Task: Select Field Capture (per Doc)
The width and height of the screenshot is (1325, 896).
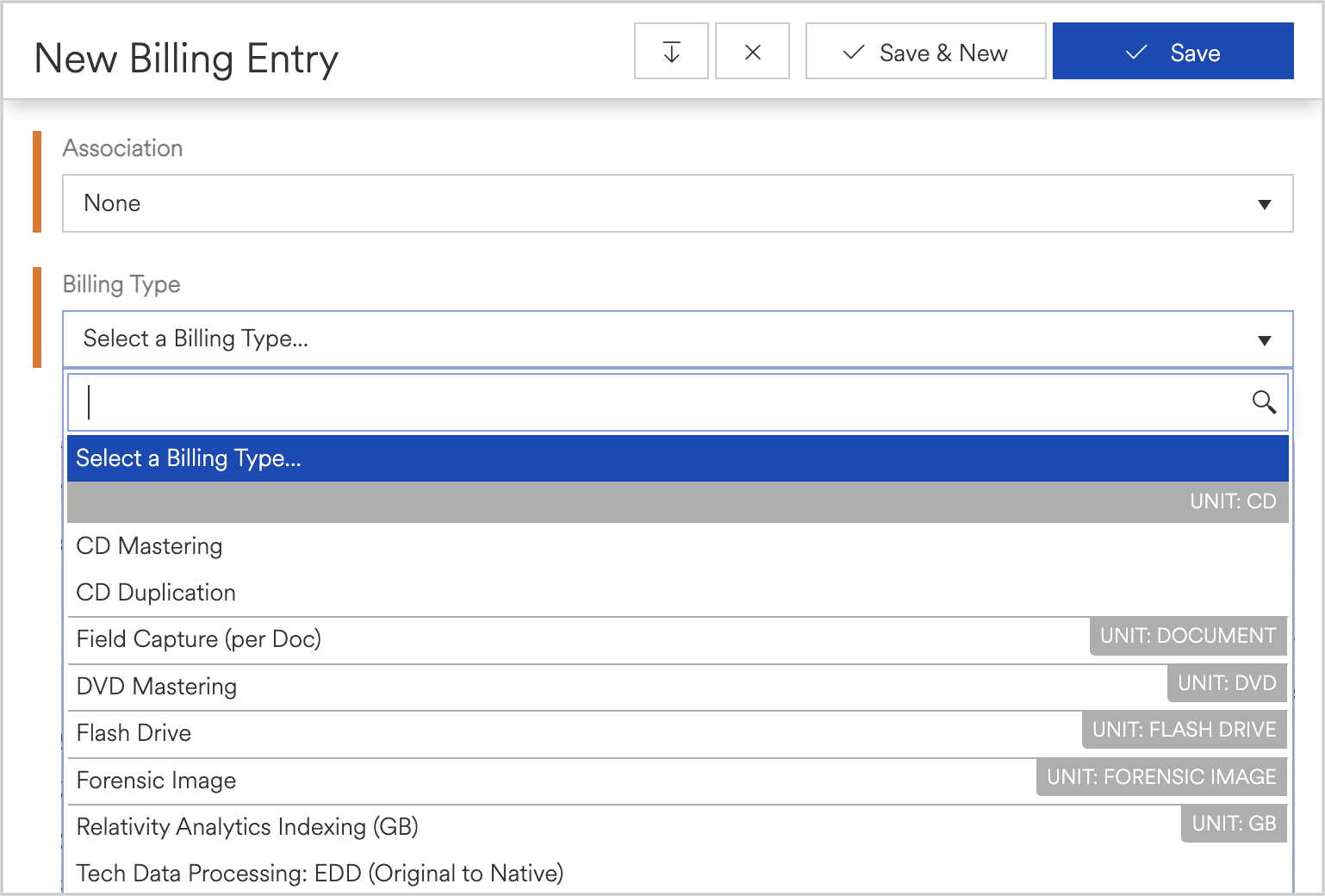Action: click(x=677, y=639)
